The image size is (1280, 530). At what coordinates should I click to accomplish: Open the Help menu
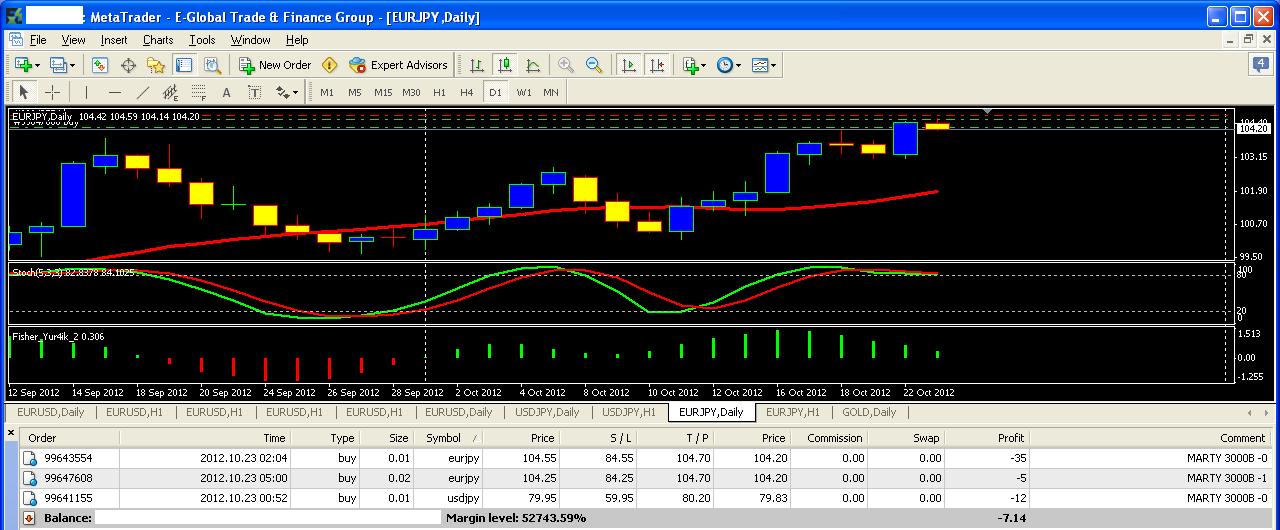[297, 40]
